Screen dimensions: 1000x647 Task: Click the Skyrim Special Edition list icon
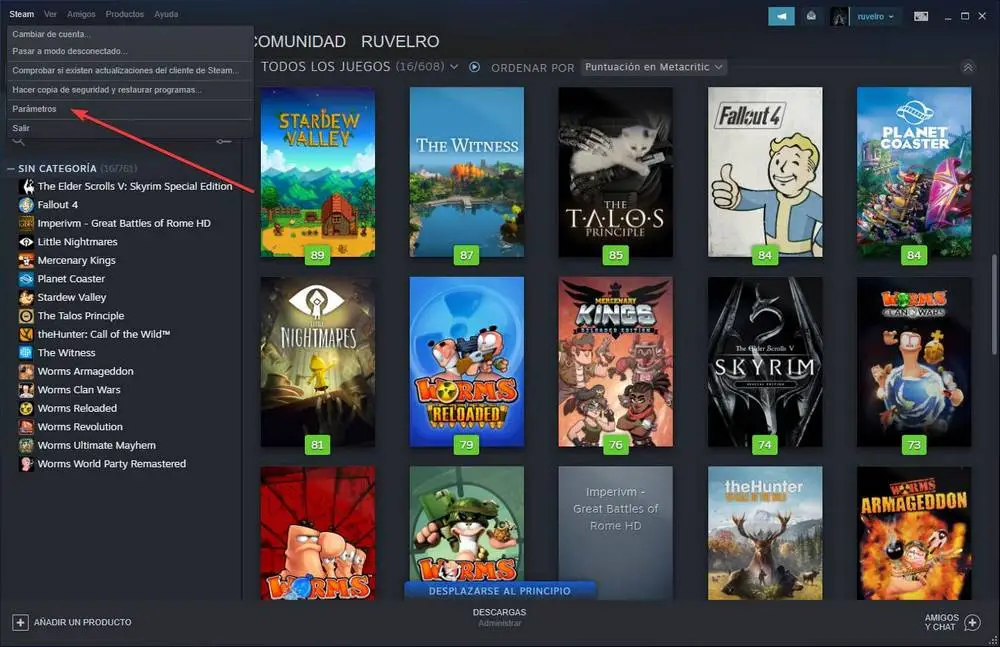coord(27,186)
